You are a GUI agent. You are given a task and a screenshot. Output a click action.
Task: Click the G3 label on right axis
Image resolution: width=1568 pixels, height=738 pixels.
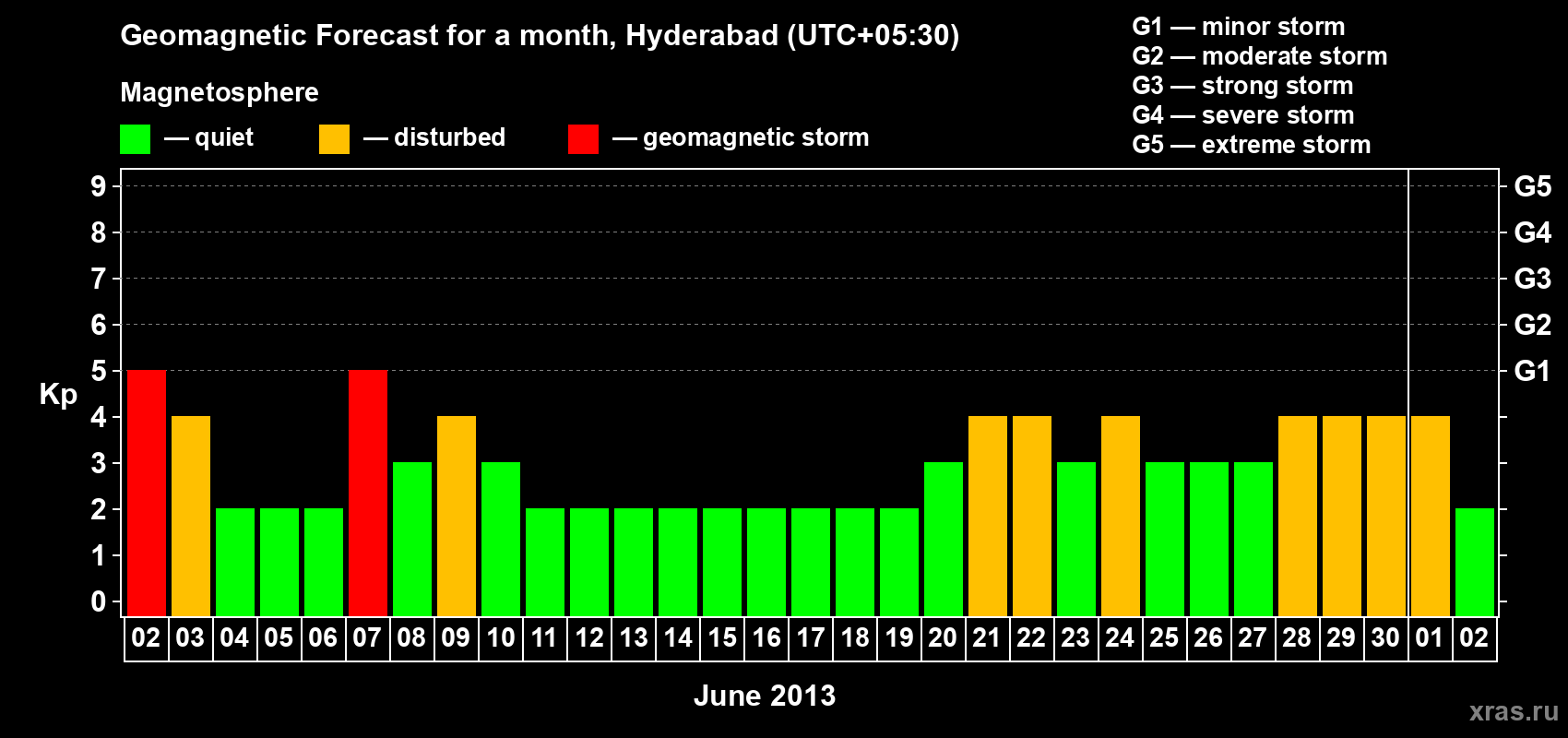tap(1533, 279)
